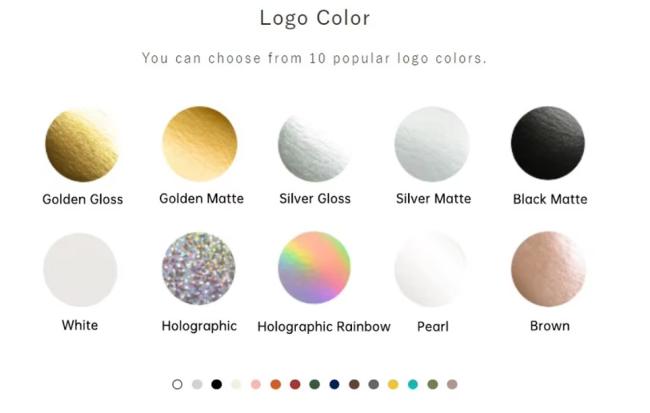This screenshot has height=413, width=650.
Task: Choose the teal color dot
Action: tap(413, 384)
